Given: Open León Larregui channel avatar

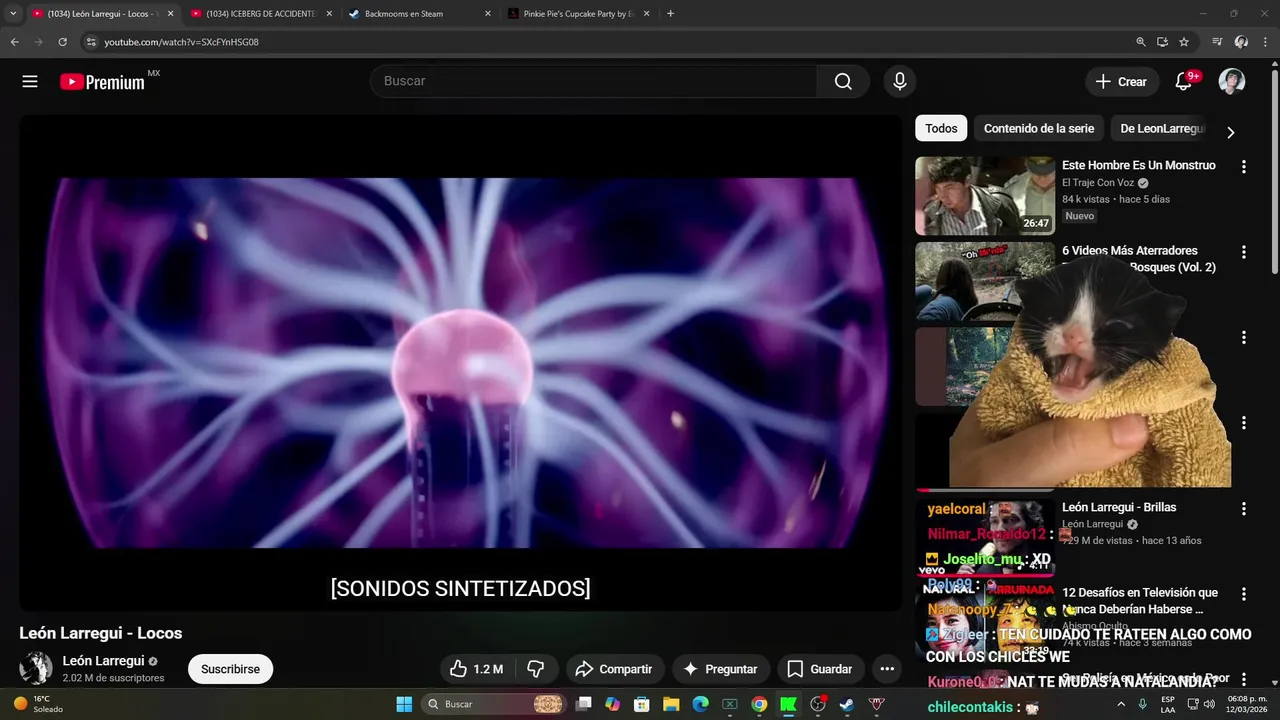Looking at the screenshot, I should pyautogui.click(x=36, y=668).
